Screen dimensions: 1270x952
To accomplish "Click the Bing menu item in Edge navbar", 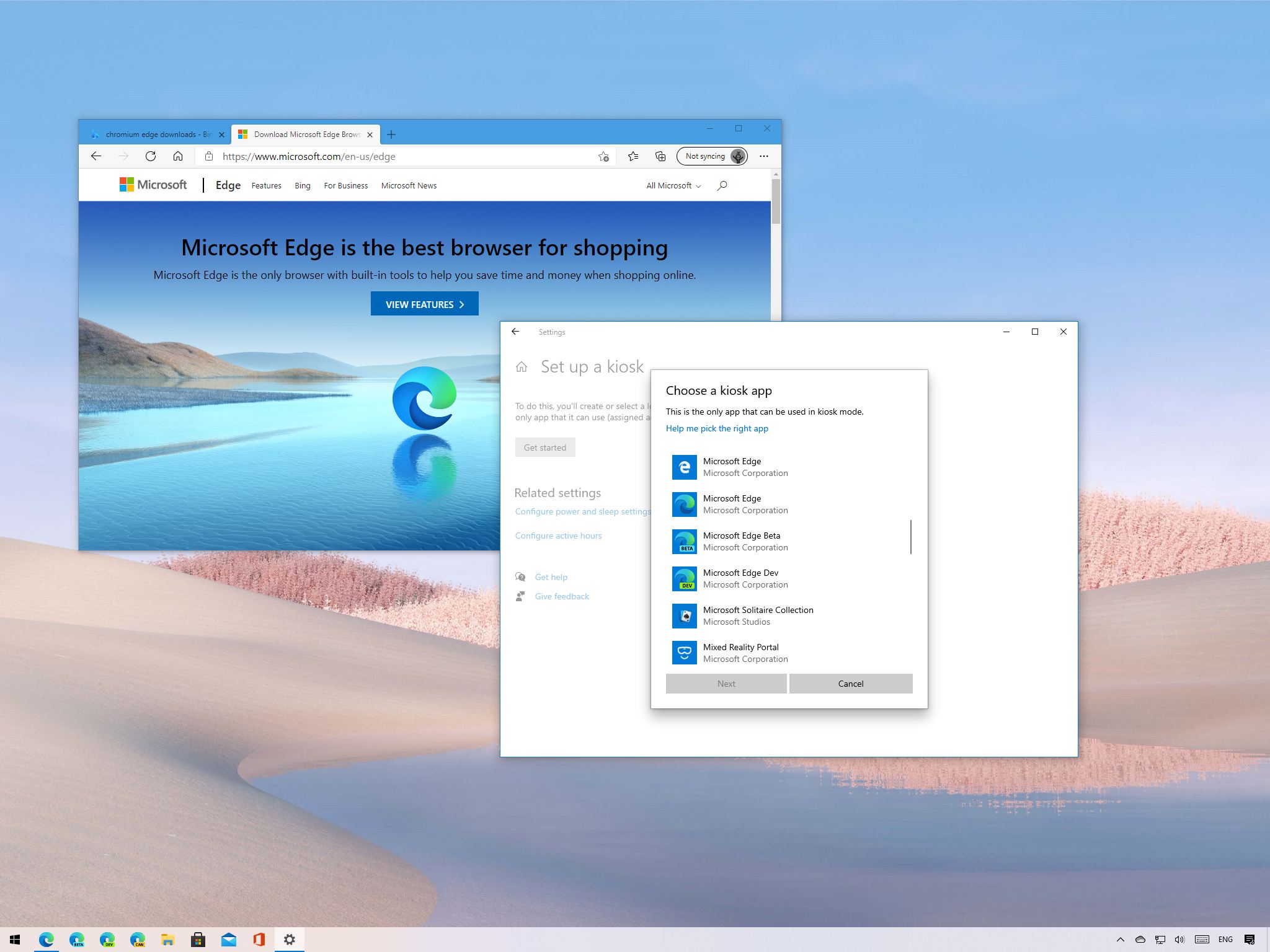I will tap(302, 185).
